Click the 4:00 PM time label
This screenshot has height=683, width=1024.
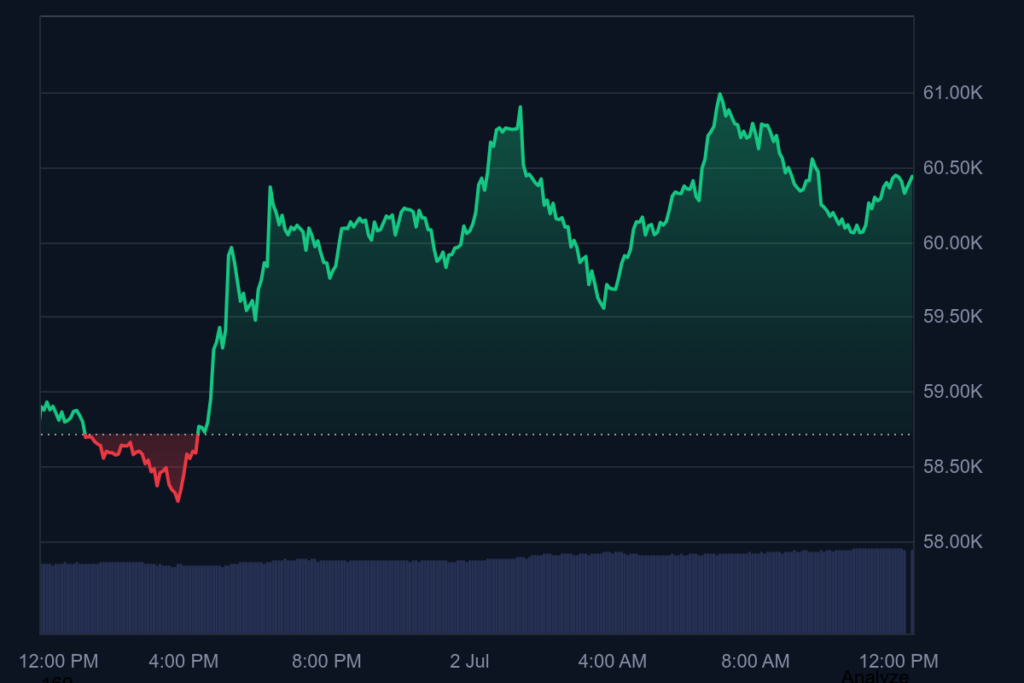pyautogui.click(x=184, y=661)
